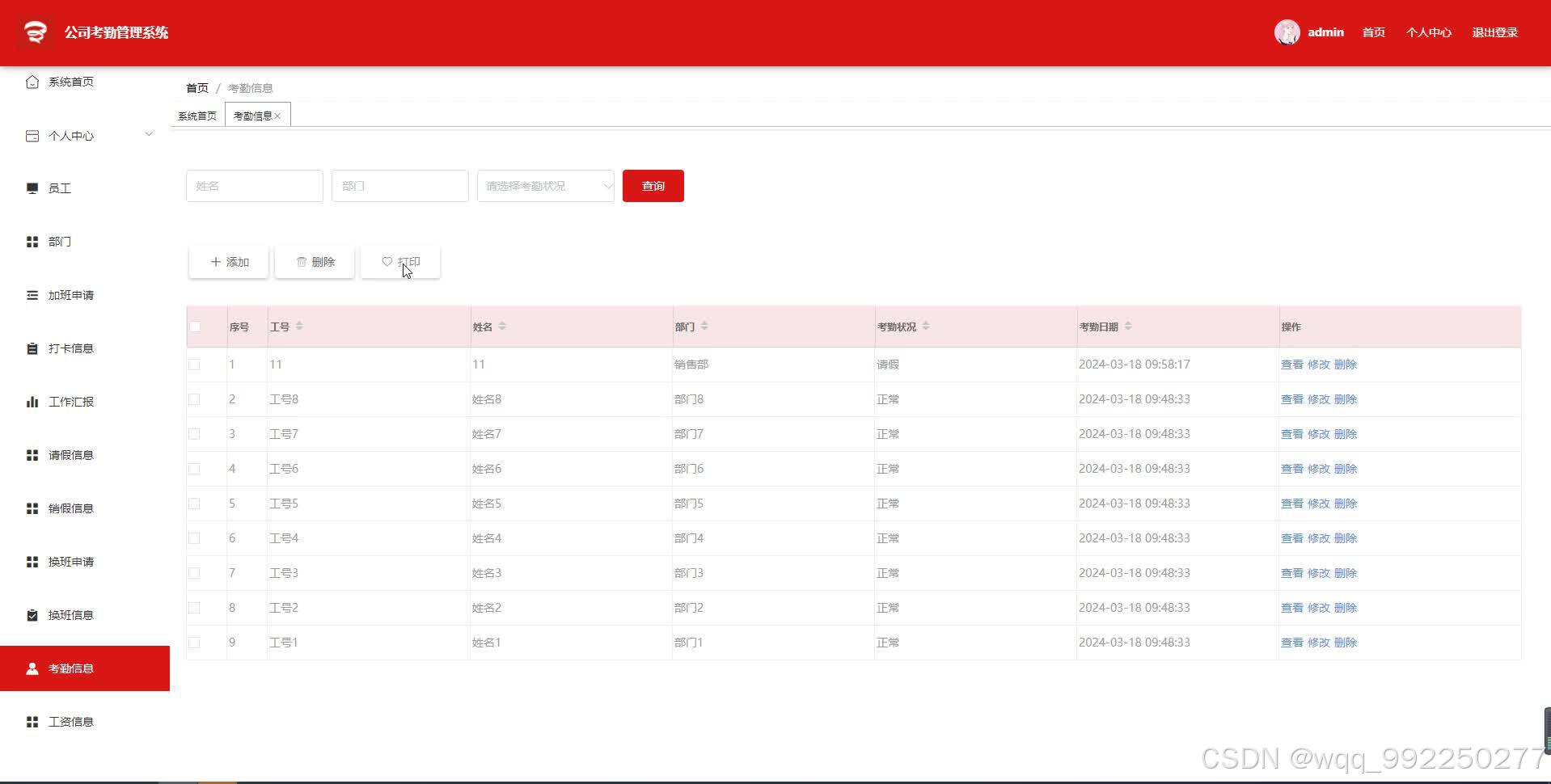The width and height of the screenshot is (1551, 784).
Task: Close the 考勤信息 tab with its X
Action: pyautogui.click(x=277, y=116)
